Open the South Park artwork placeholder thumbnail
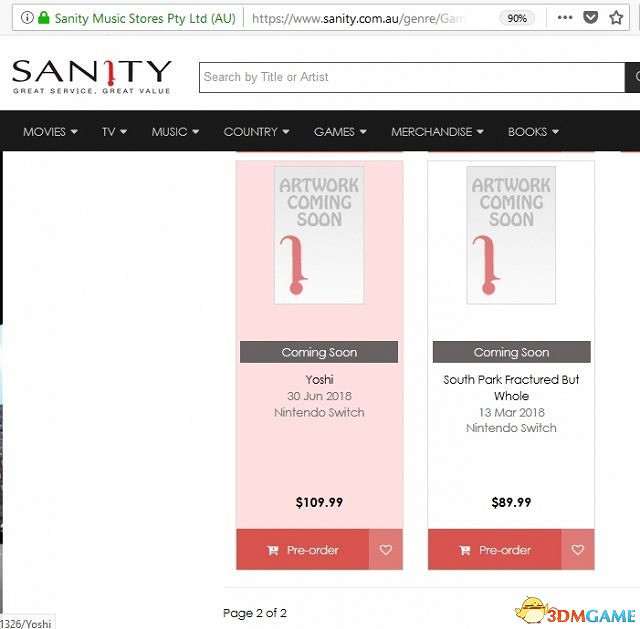 (x=511, y=235)
